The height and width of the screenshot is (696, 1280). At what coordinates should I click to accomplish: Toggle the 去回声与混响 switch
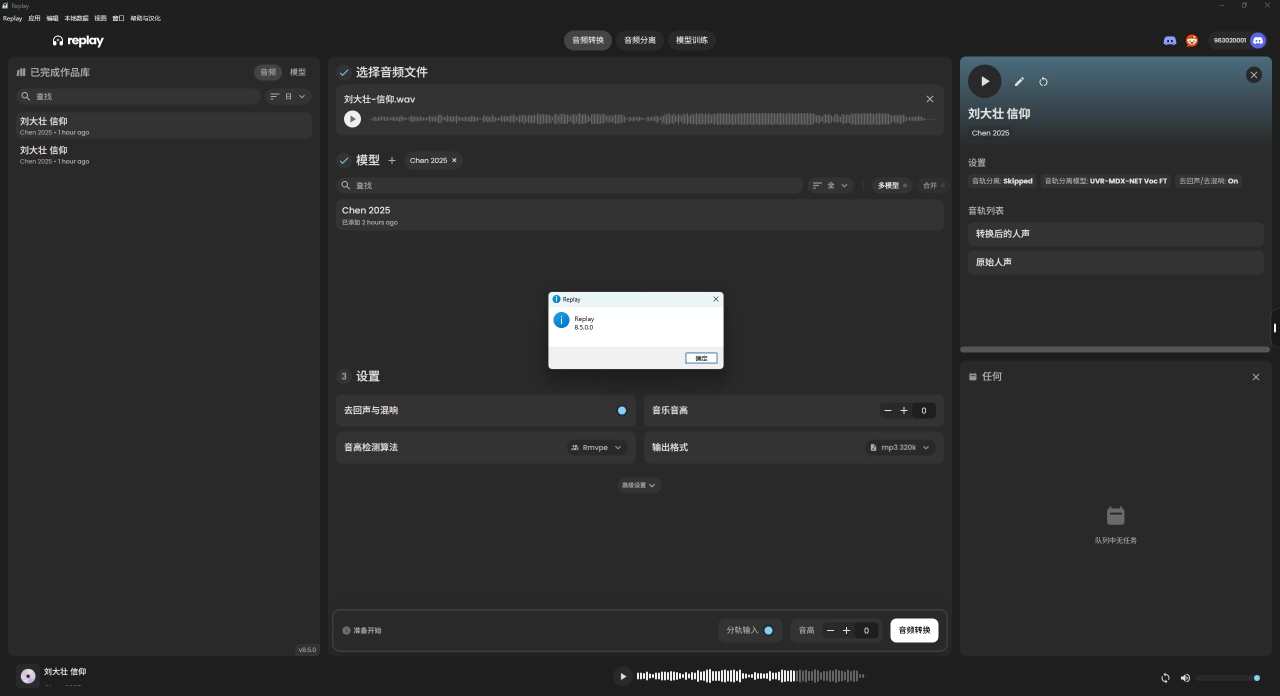tap(621, 410)
